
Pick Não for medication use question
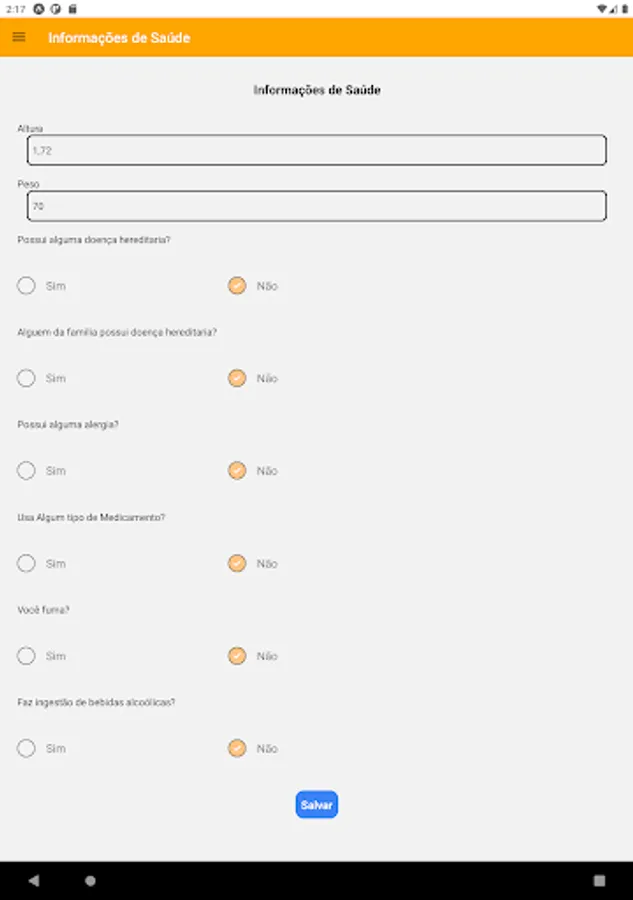tap(237, 564)
